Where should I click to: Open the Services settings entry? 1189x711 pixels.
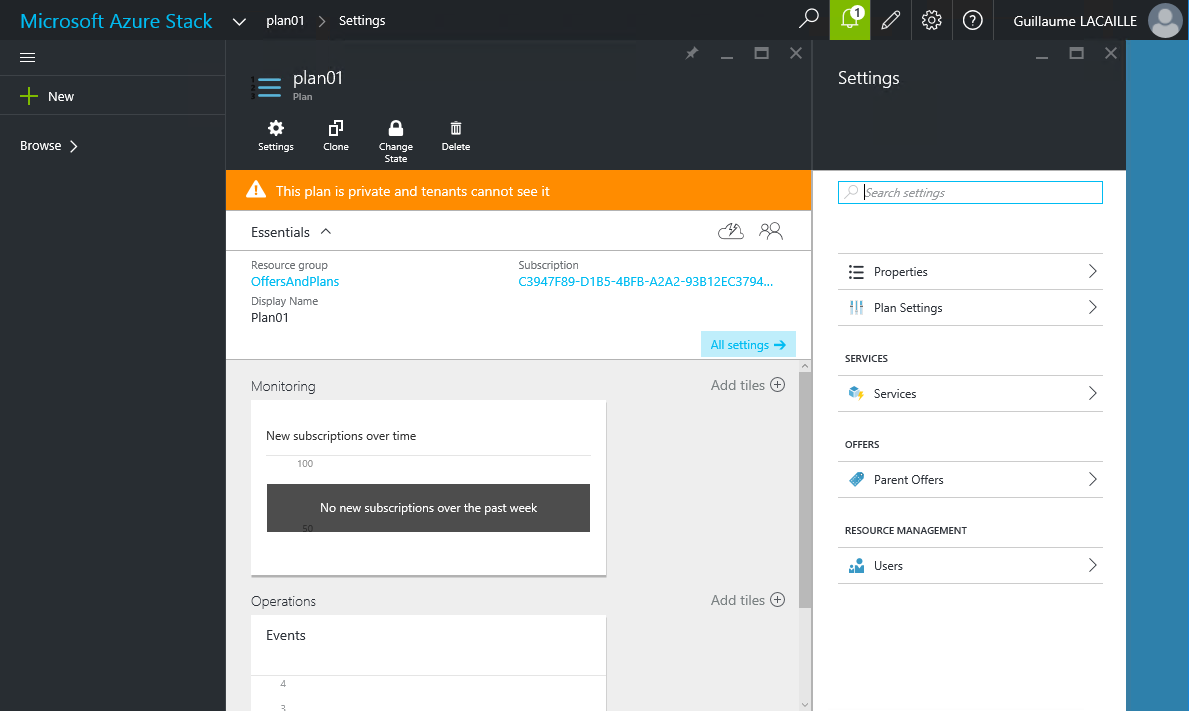pos(970,393)
